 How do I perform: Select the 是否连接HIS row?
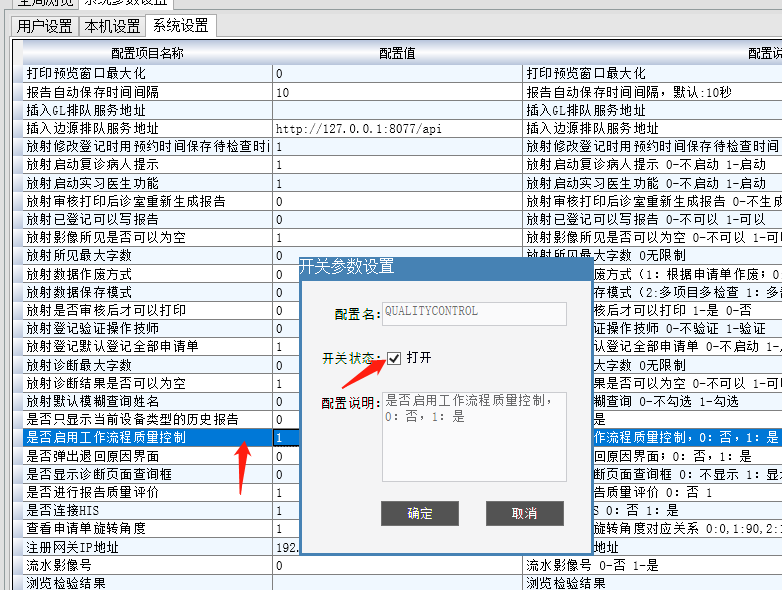coord(147,511)
